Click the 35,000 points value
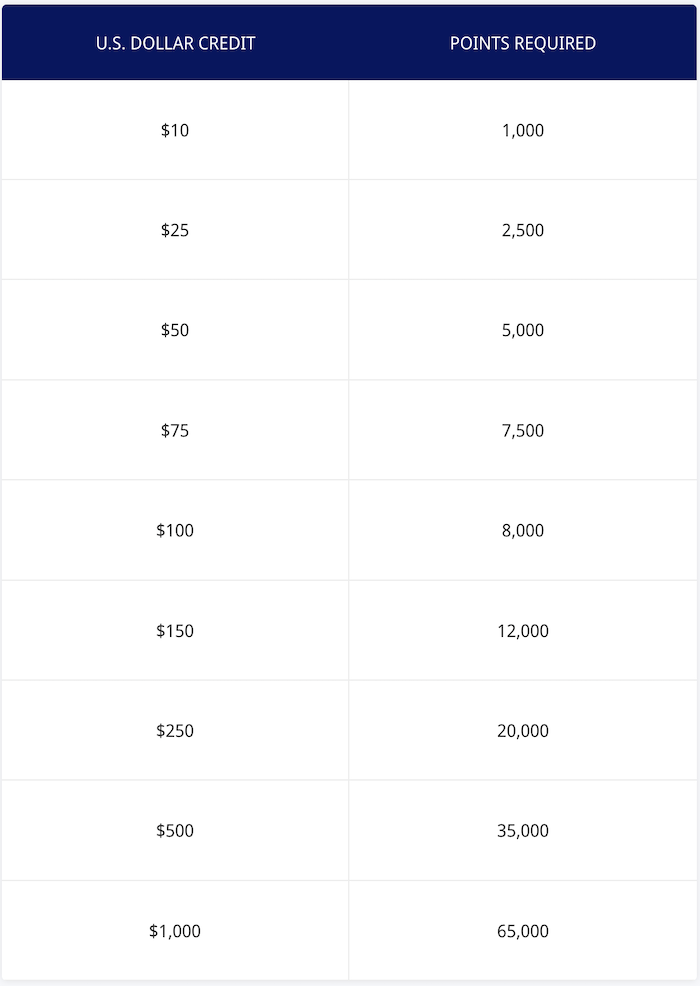The image size is (700, 986). (523, 831)
